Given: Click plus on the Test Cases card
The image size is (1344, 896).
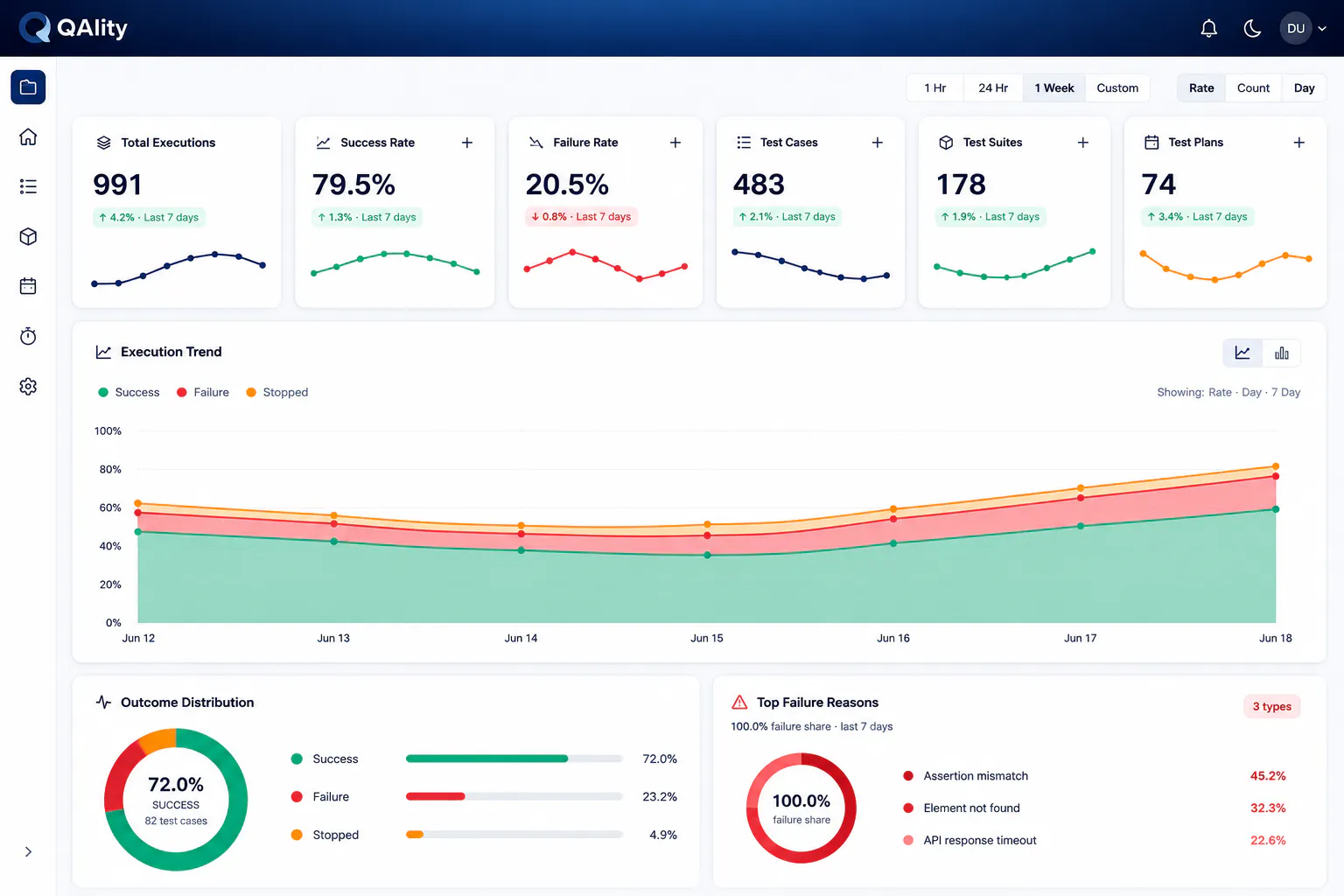Looking at the screenshot, I should click(x=878, y=143).
